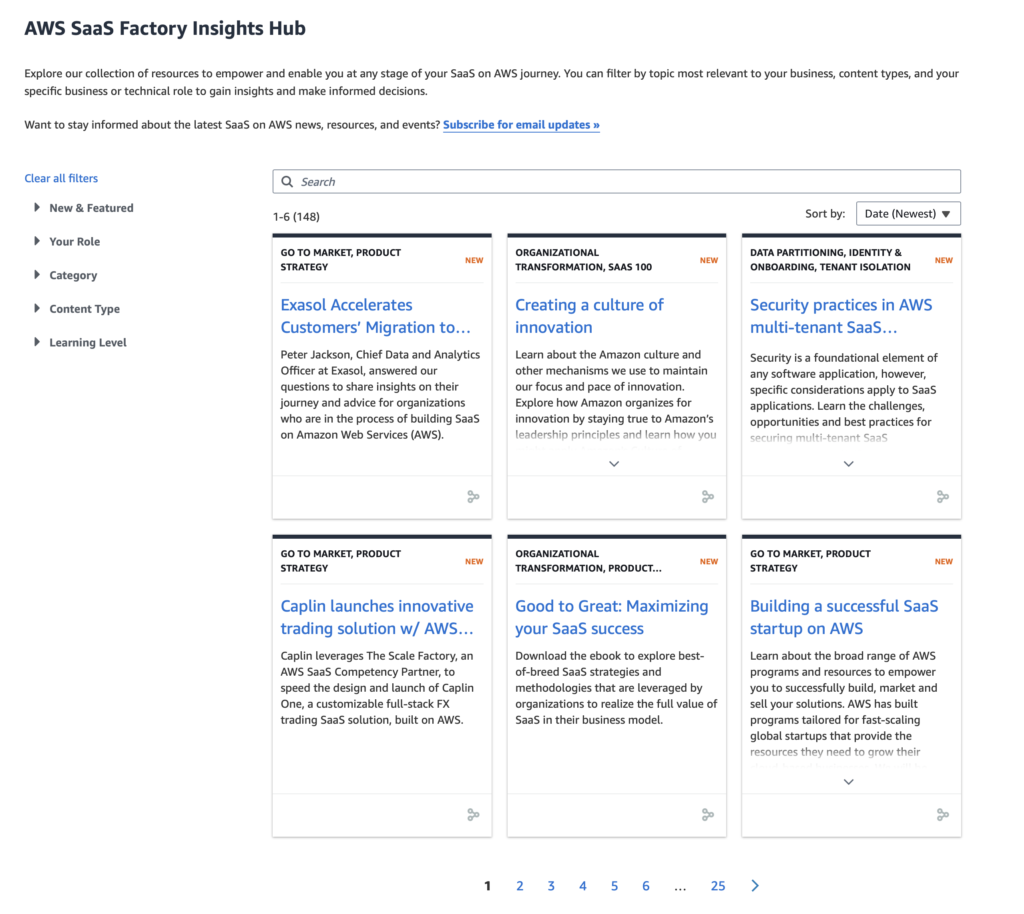Expand the Learning Level filter
Image resolution: width=1024 pixels, height=914 pixels.
(x=87, y=343)
